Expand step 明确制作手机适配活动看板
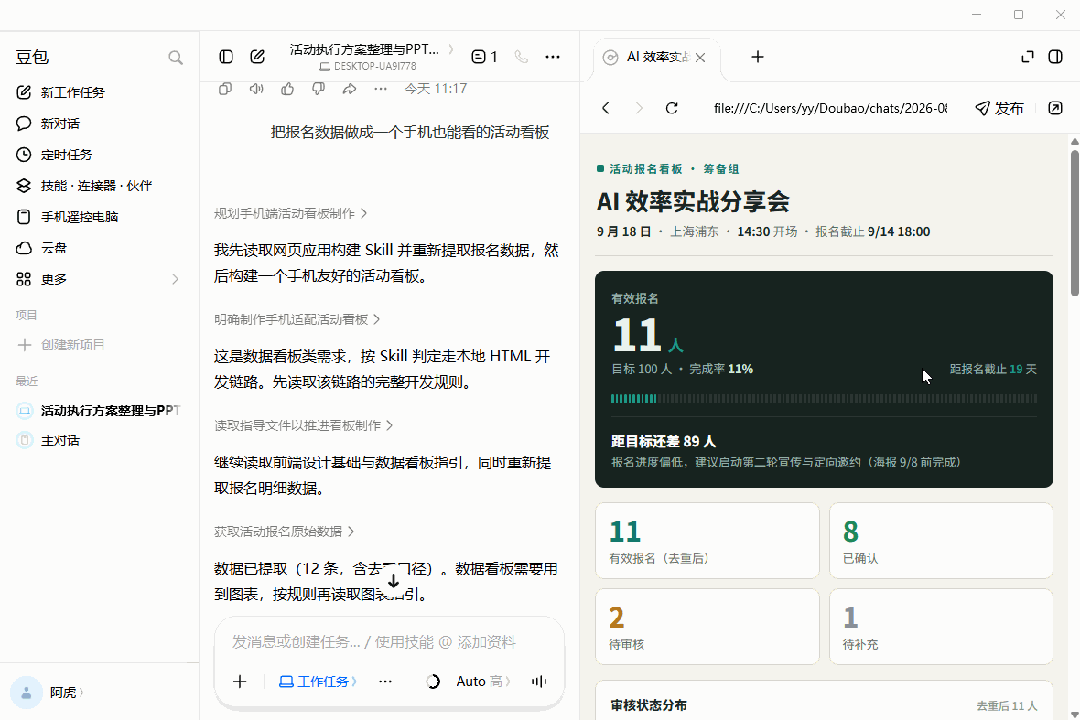The image size is (1080, 720). (x=297, y=320)
